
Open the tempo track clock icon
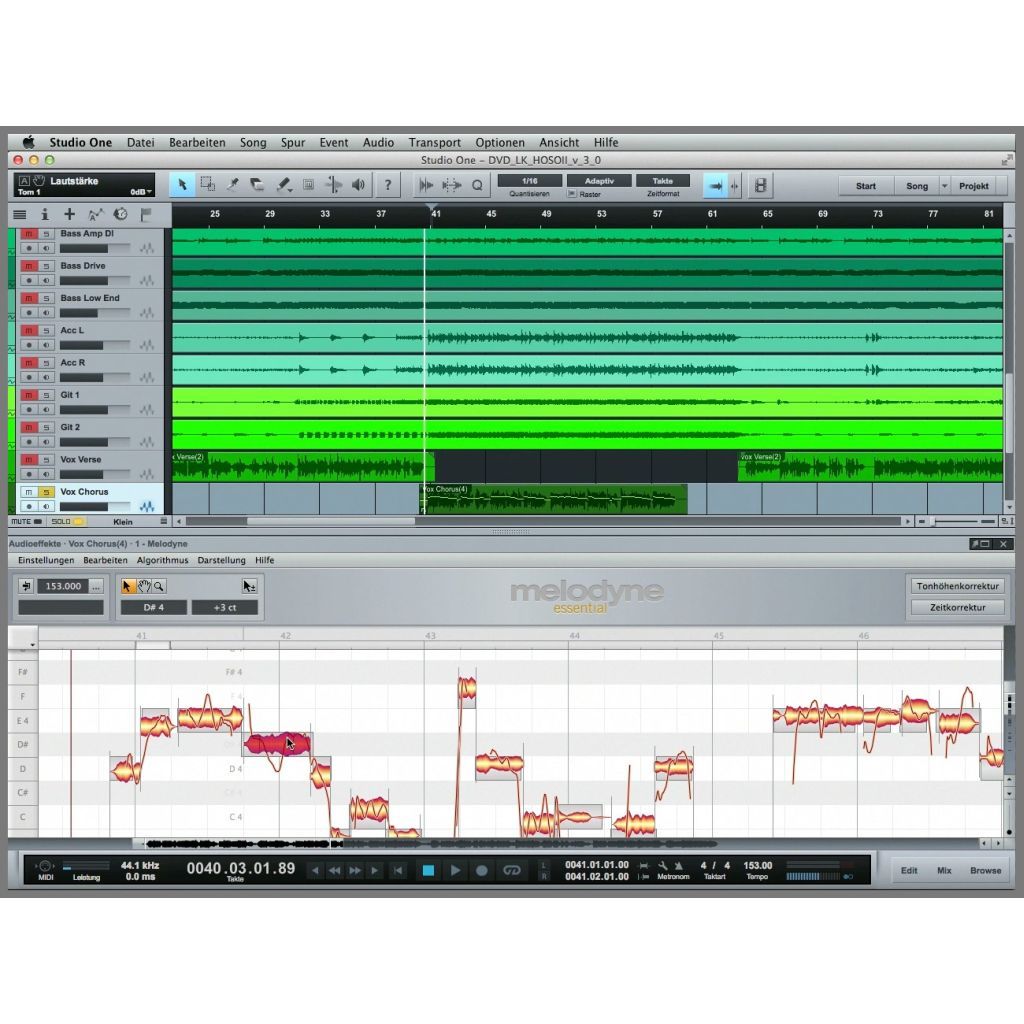pos(121,214)
